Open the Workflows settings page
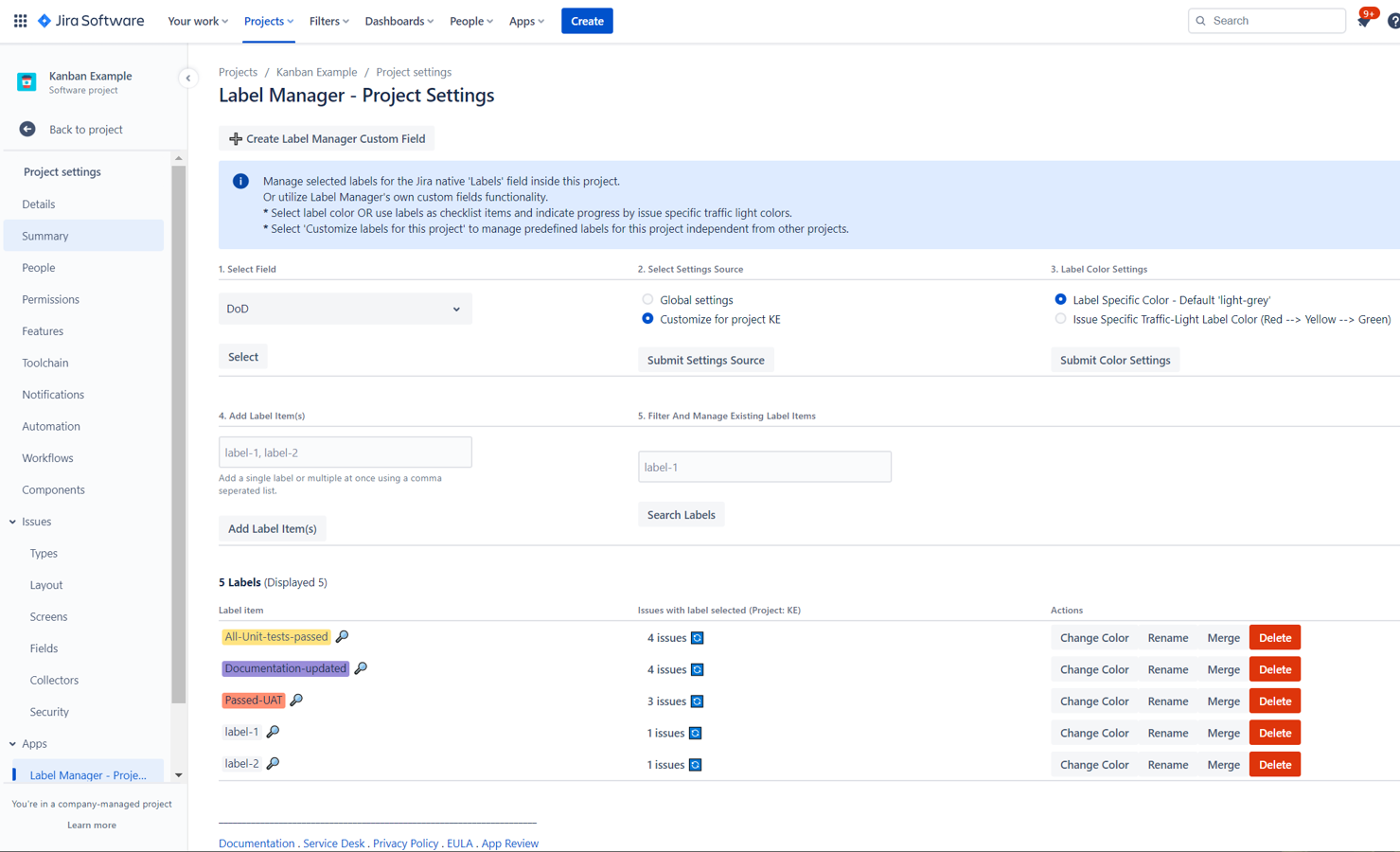Screen dimensions: 1400x852 tap(47, 458)
